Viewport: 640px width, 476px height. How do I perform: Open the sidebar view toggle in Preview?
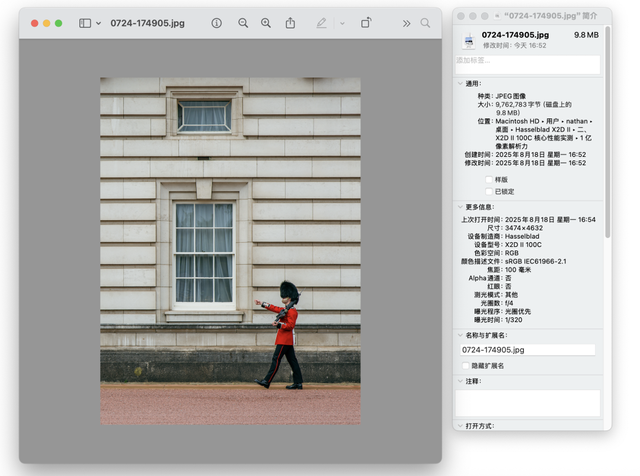85,23
